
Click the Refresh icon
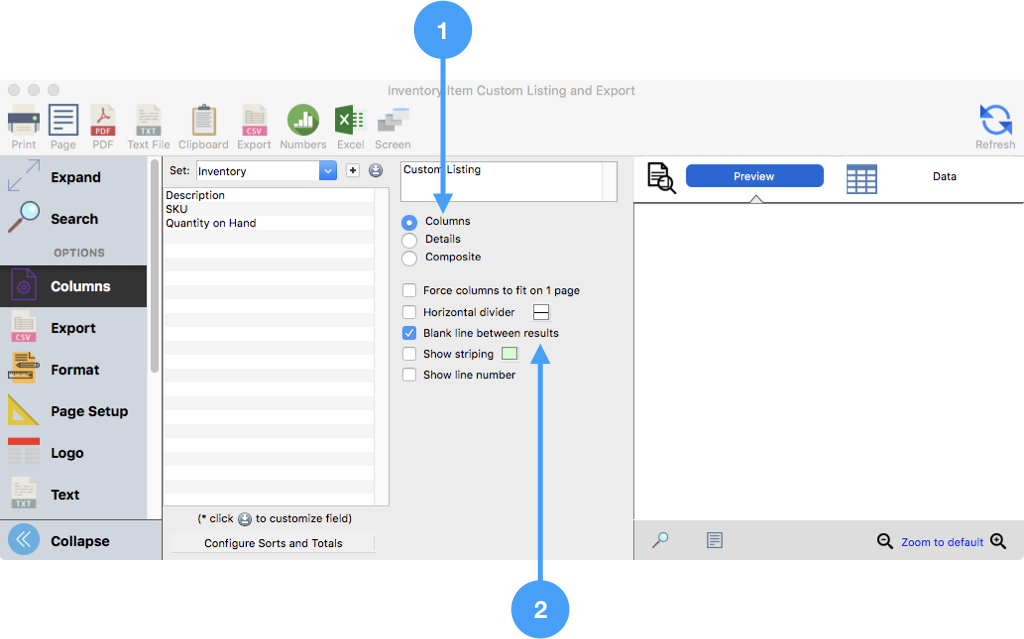point(995,122)
